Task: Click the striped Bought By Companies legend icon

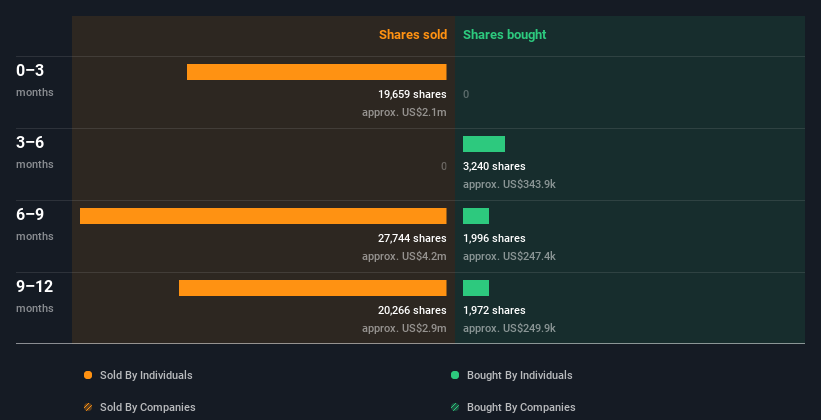Action: click(x=455, y=407)
